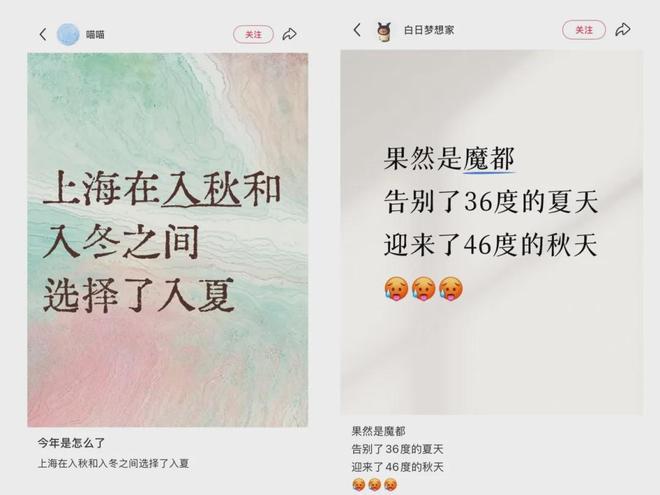Select caption line 迎来了46度的秋天 below image
The image size is (660, 495).
coord(397,467)
